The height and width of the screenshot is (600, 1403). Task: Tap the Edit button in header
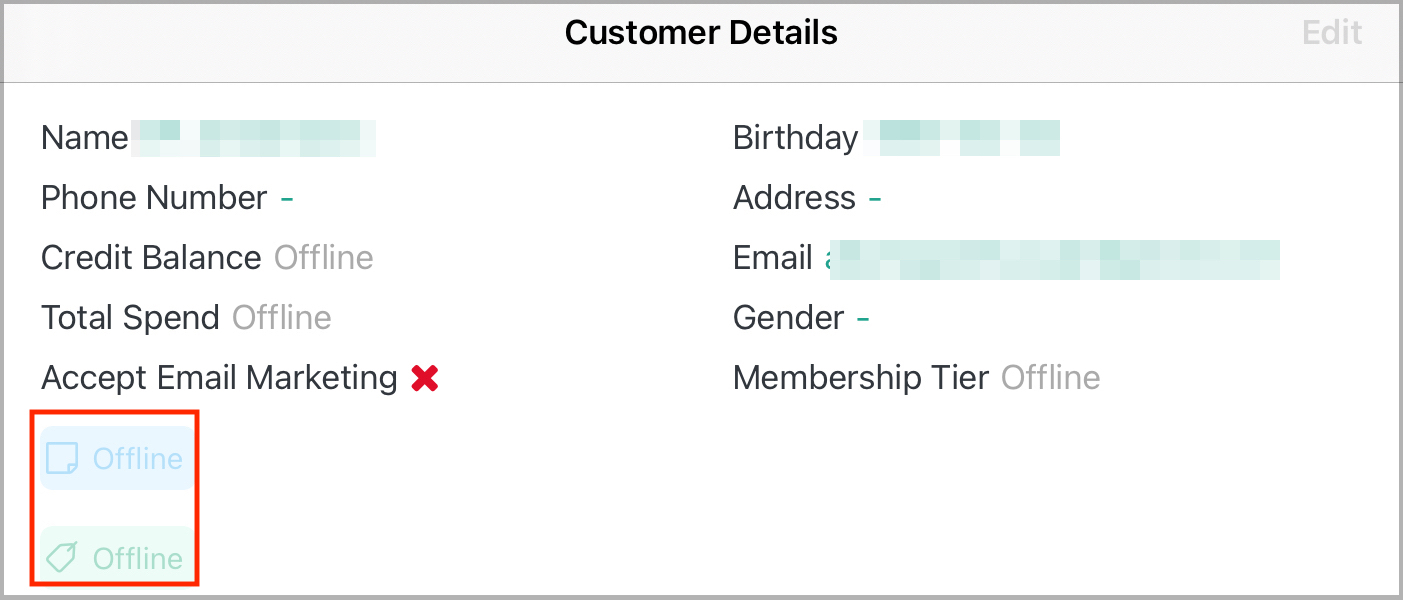coord(1332,33)
